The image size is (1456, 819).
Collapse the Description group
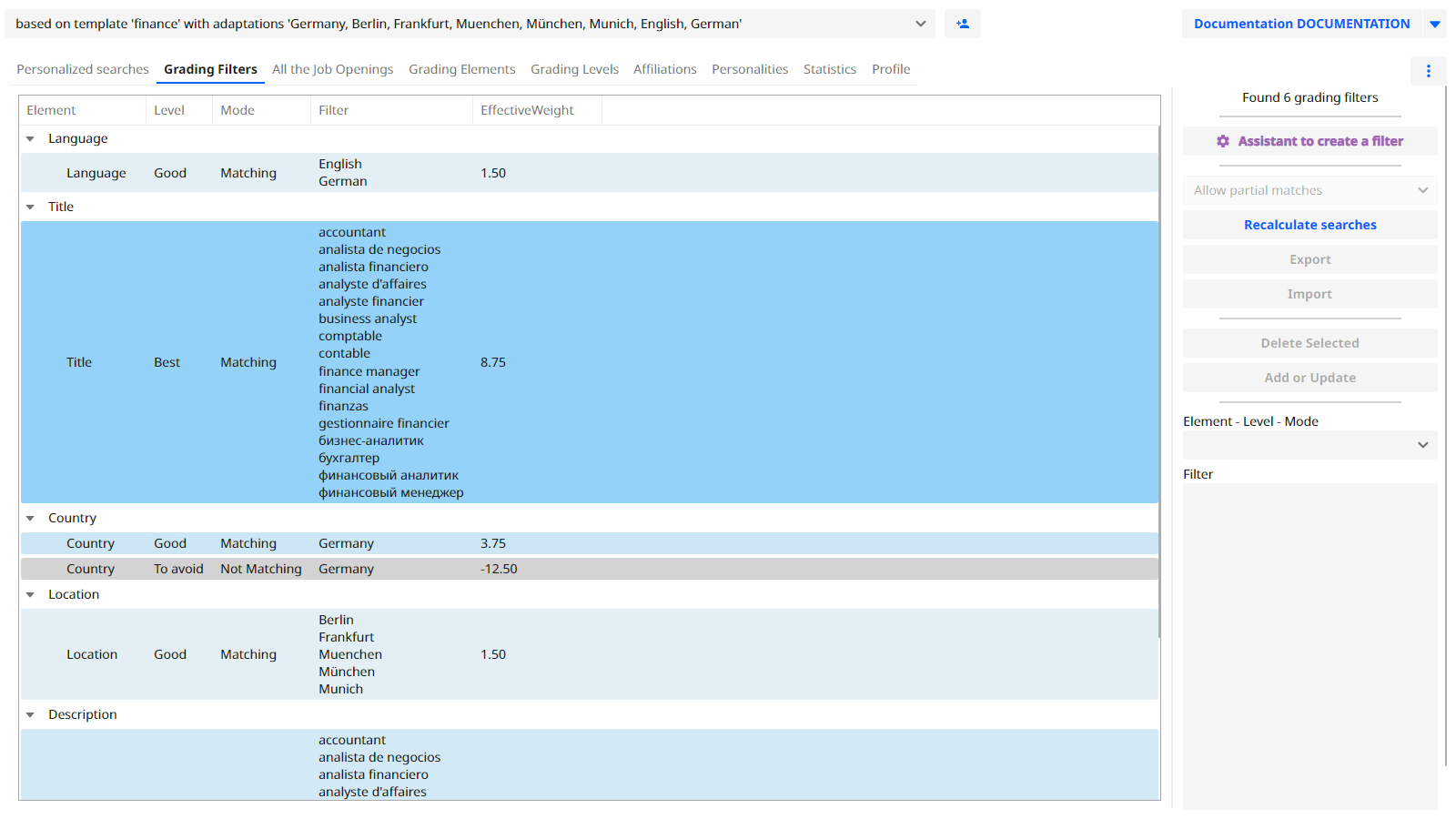30,715
